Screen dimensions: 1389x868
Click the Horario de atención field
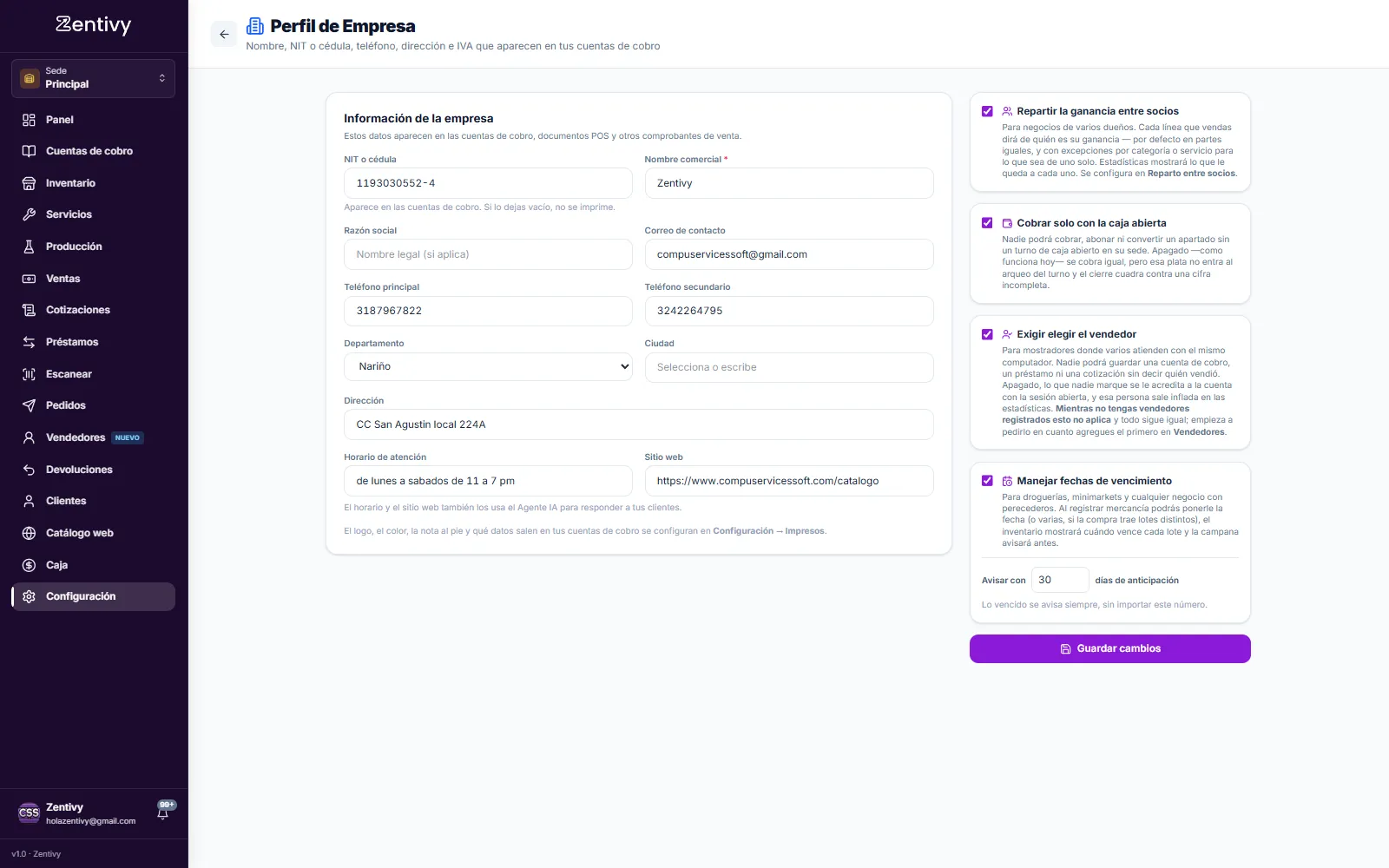coord(488,481)
